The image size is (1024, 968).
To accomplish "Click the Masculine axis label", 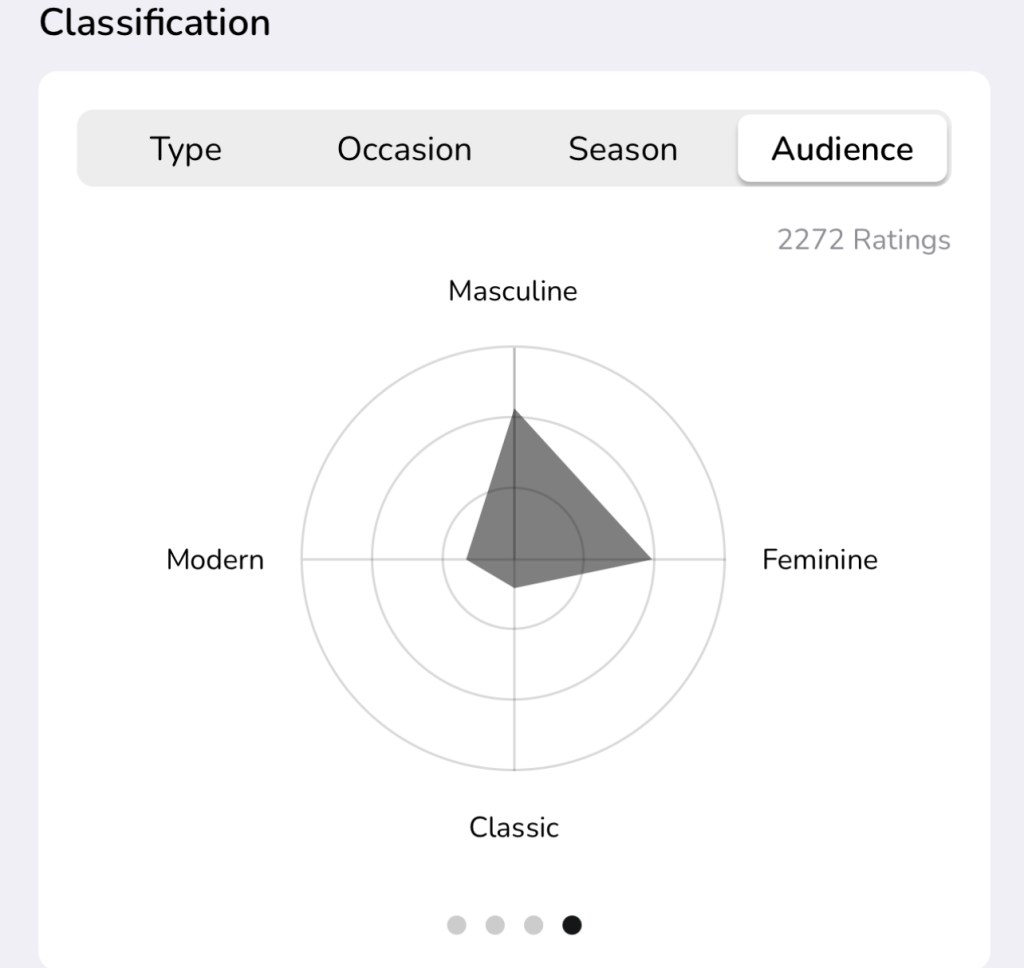I will [x=512, y=291].
